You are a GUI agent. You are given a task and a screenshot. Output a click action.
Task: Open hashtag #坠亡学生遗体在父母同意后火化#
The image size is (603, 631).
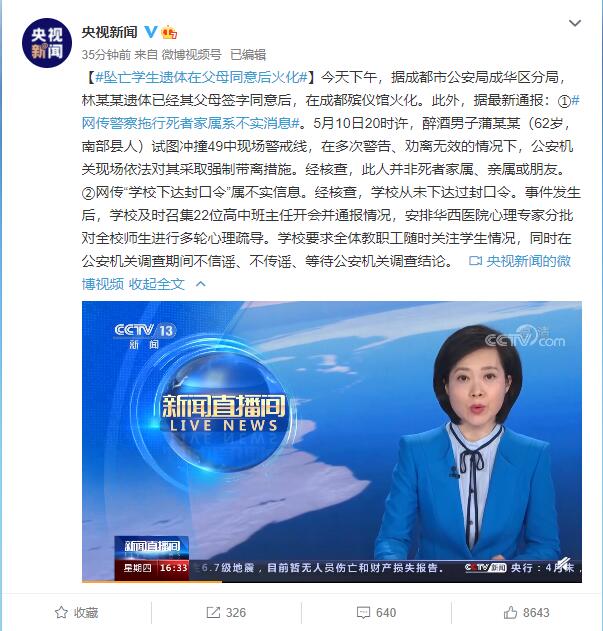pyautogui.click(x=202, y=77)
